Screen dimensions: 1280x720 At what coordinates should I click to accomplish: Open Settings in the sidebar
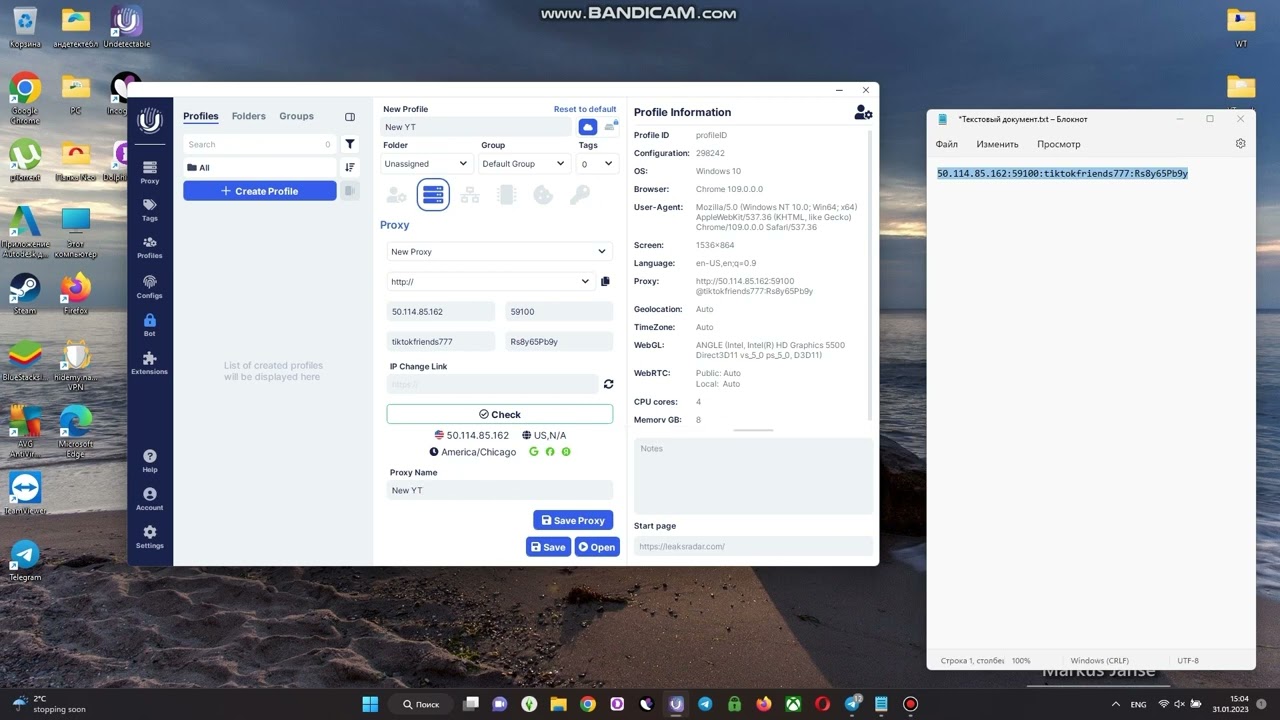coord(150,537)
